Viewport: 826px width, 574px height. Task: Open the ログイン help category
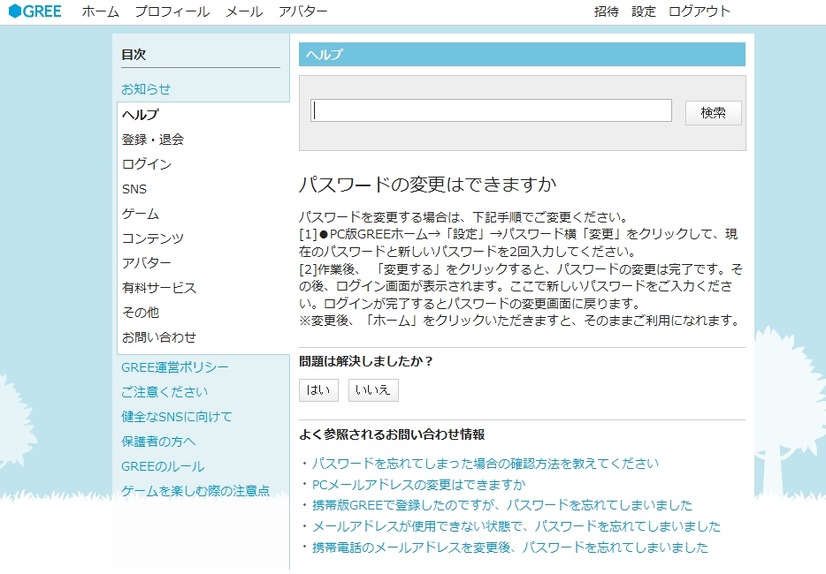tap(146, 164)
